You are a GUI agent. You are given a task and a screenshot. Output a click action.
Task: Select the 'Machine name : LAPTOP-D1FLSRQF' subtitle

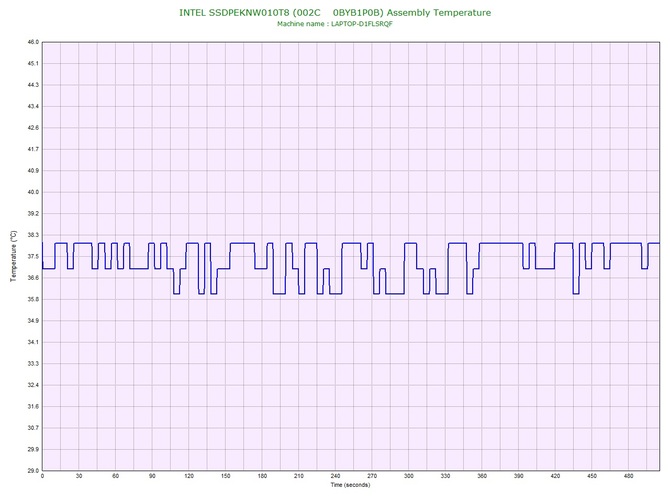coord(335,24)
